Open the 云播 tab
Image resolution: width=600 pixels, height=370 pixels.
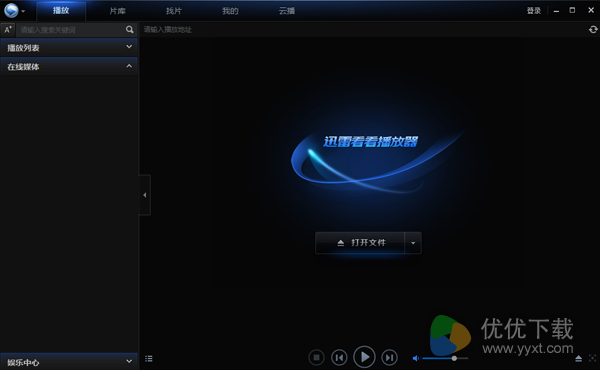287,11
